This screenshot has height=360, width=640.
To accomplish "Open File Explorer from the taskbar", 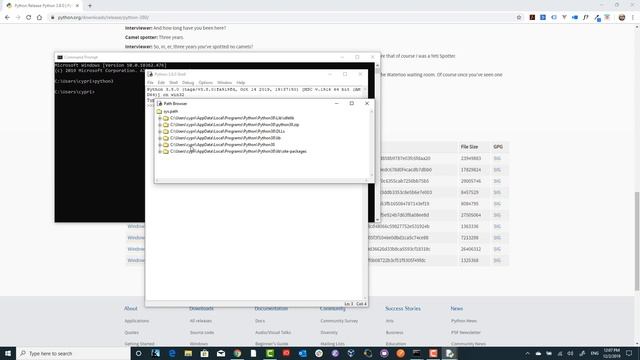I will tap(188, 353).
